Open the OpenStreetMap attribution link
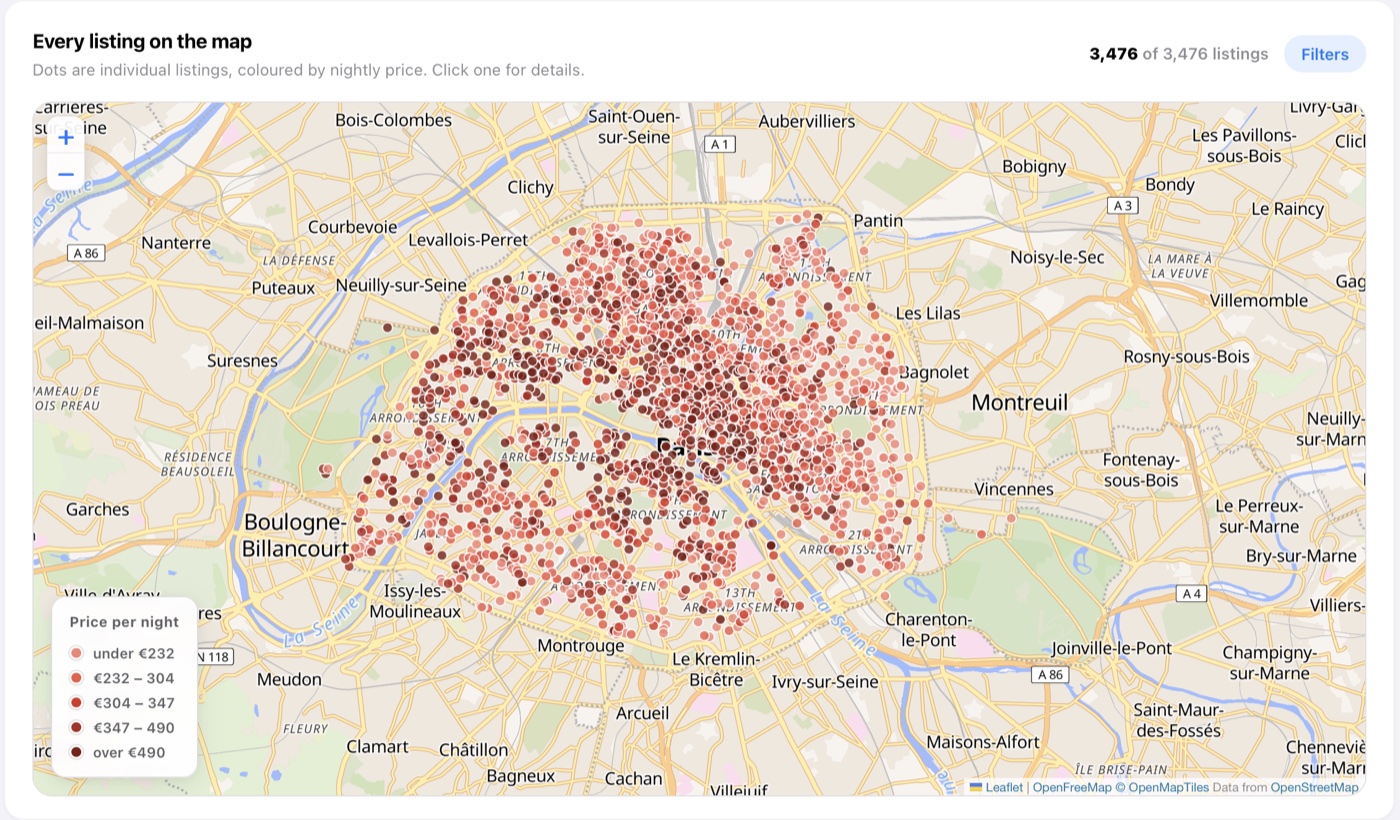Viewport: 1400px width, 820px height. pyautogui.click(x=1314, y=787)
